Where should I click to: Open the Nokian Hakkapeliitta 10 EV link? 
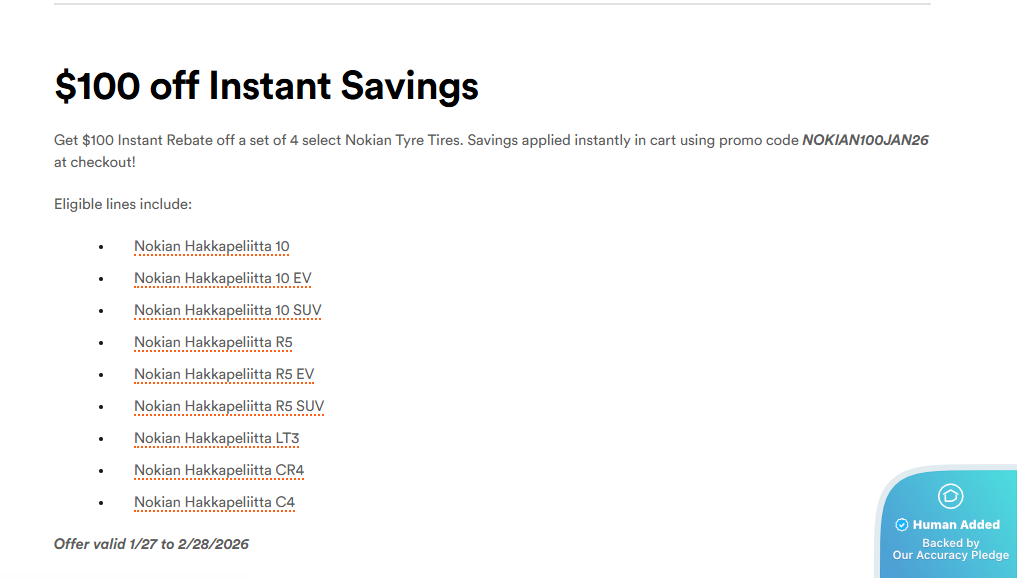click(222, 278)
